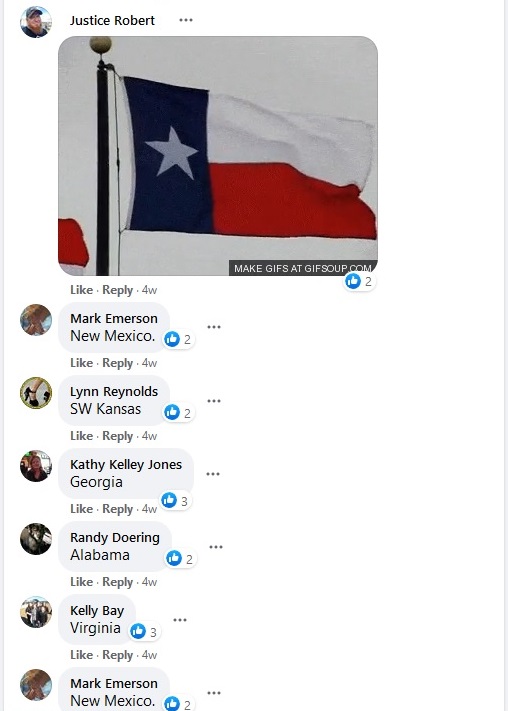Screen dimensions: 508x711
Task: Reply to Lynn Reynolds' SW Kansas comment
Action: [x=117, y=436]
